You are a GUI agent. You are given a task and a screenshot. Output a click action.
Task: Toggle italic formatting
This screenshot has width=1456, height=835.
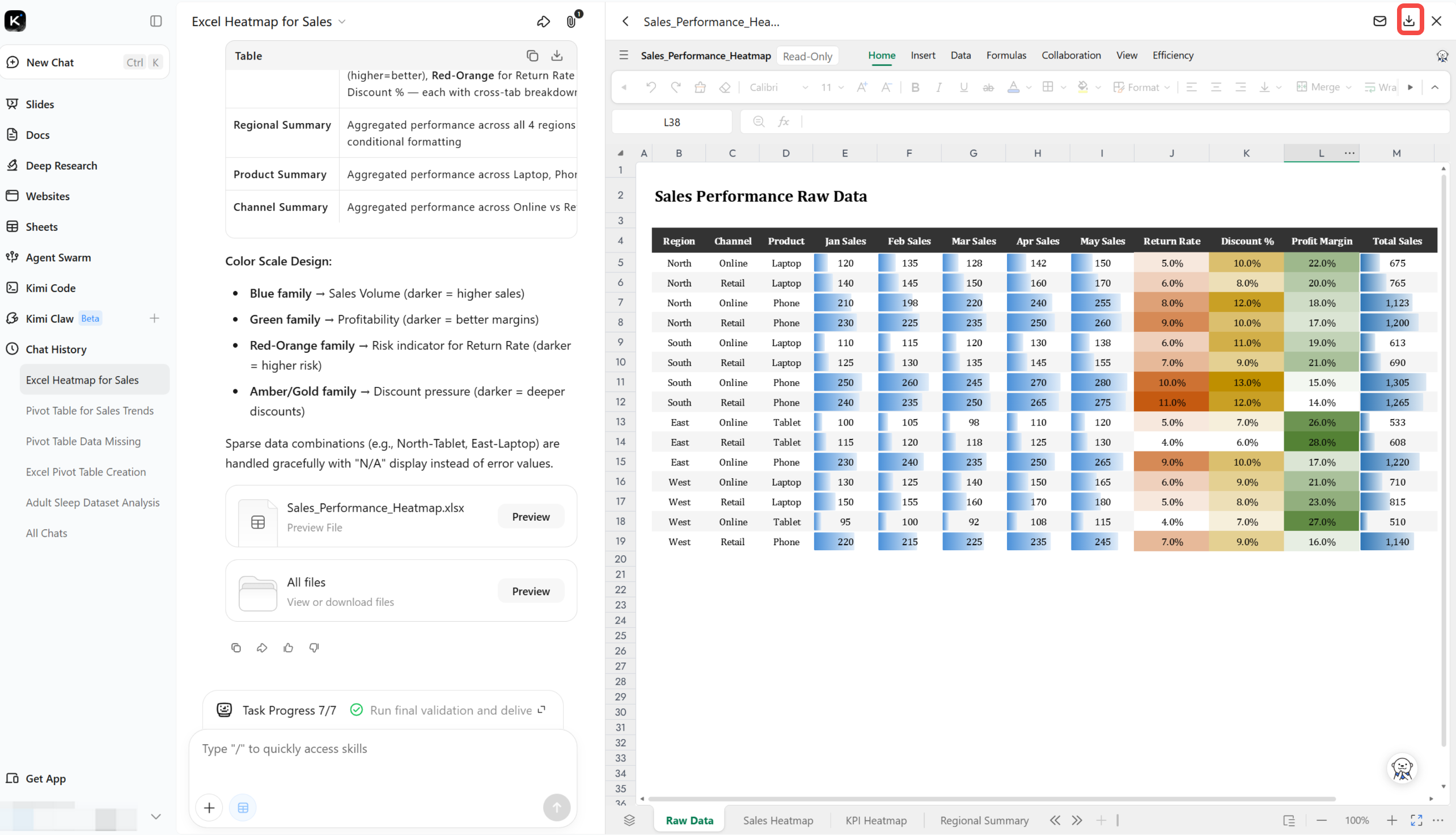pos(939,87)
